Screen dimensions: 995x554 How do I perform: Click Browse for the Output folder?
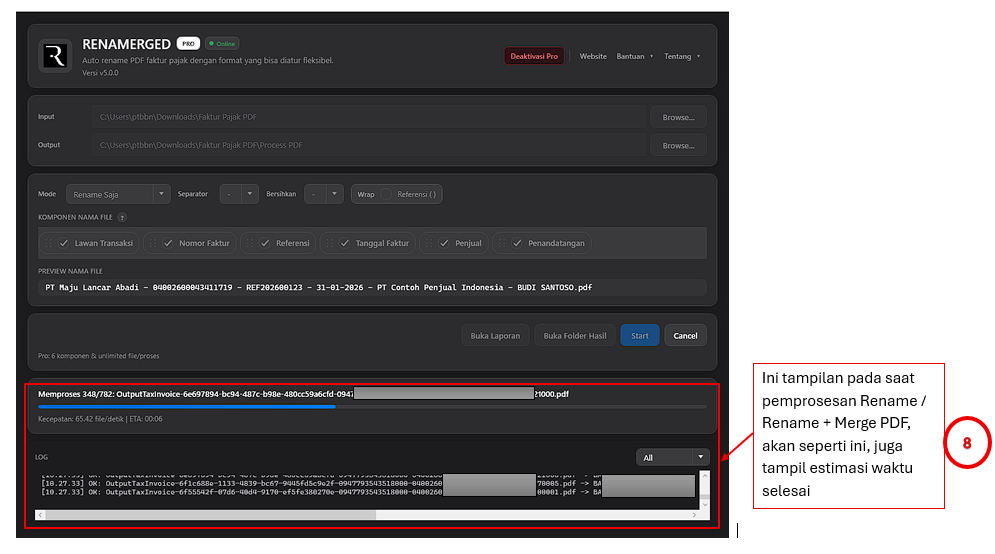[x=678, y=146]
